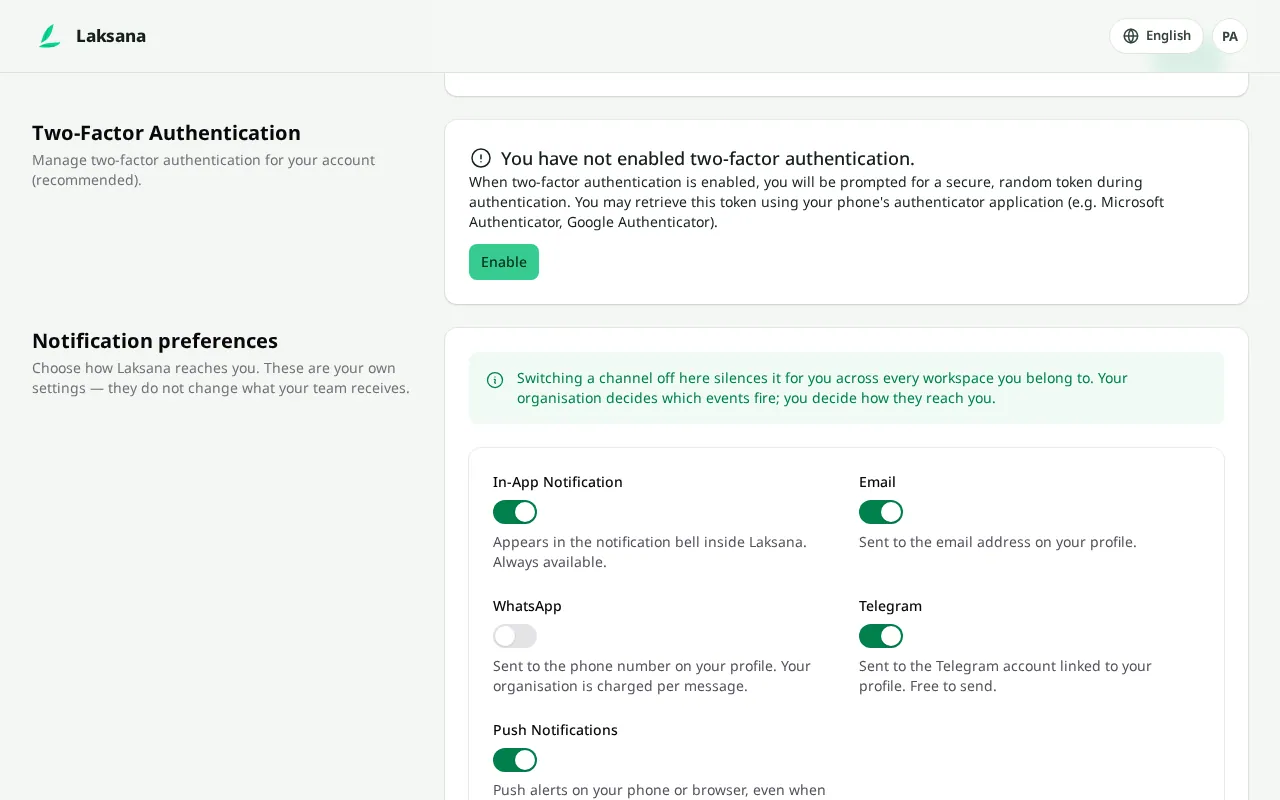
Task: Click the Email channel label
Action: pyautogui.click(x=877, y=482)
